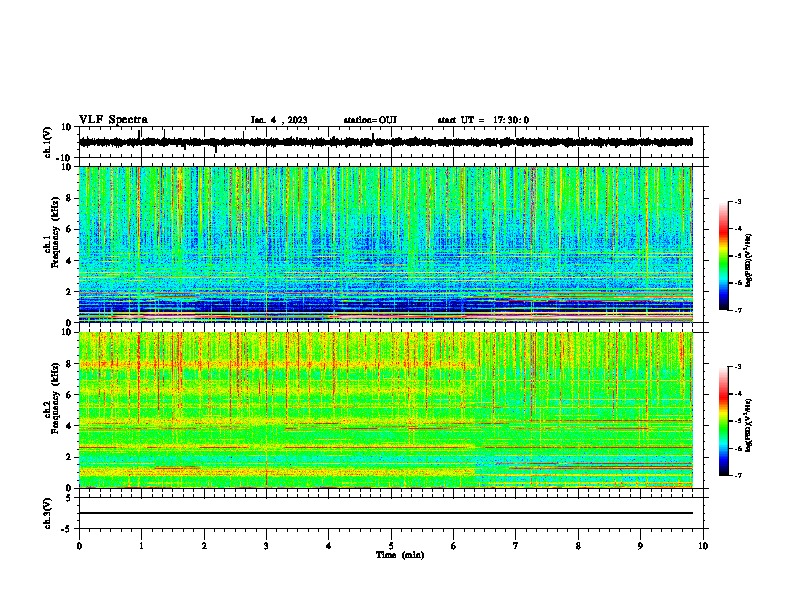Click the '-7' label on ch.2 color bar
Viewport: 792px width, 612px height.
tap(738, 476)
